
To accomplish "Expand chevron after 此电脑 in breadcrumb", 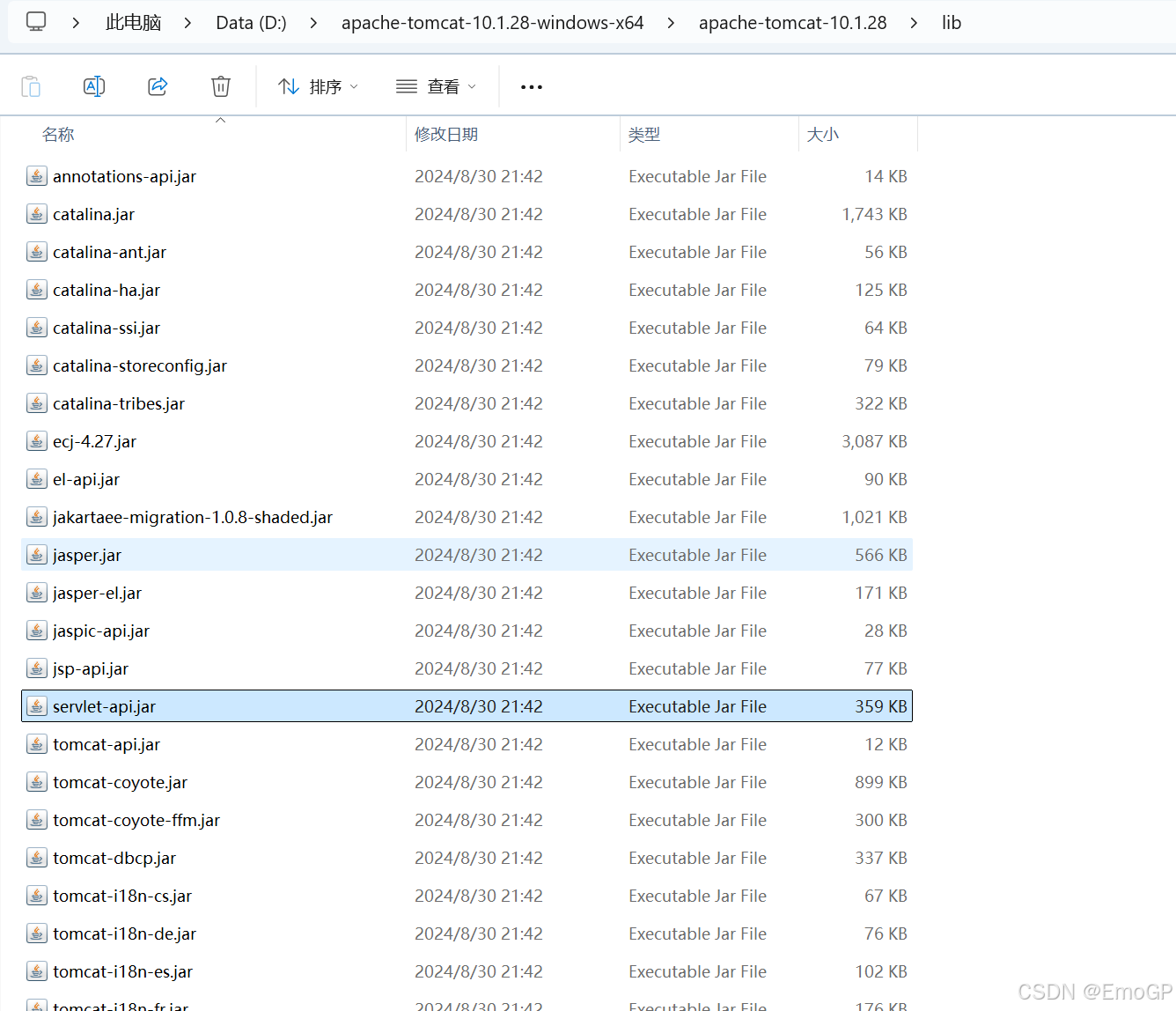I will pyautogui.click(x=187, y=23).
